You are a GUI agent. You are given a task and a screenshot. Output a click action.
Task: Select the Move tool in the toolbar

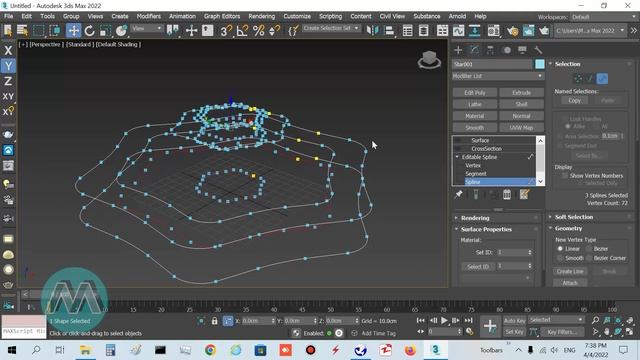(73, 31)
